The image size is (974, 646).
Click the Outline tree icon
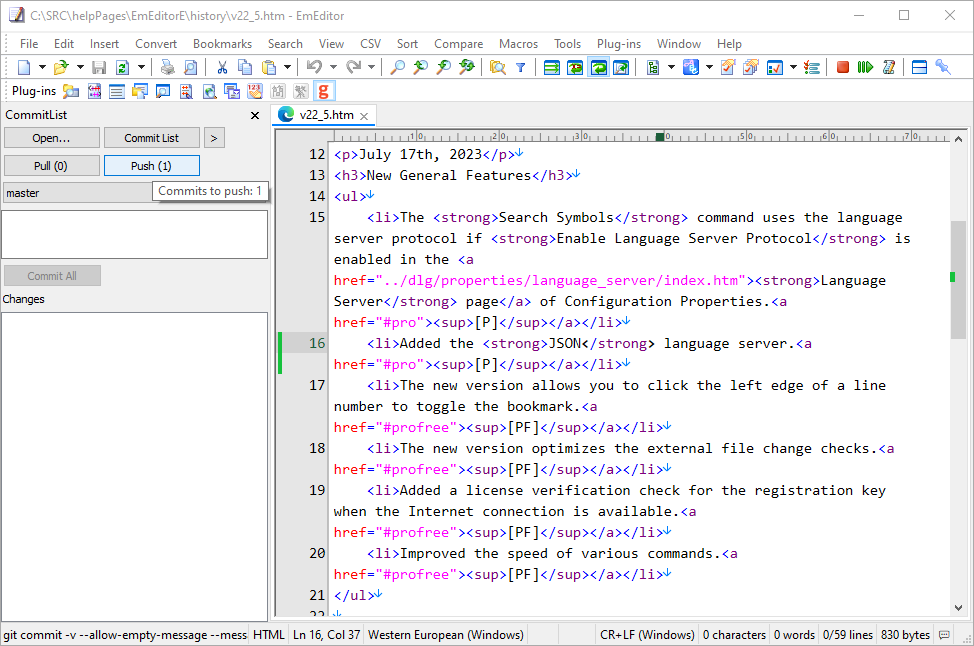point(653,67)
